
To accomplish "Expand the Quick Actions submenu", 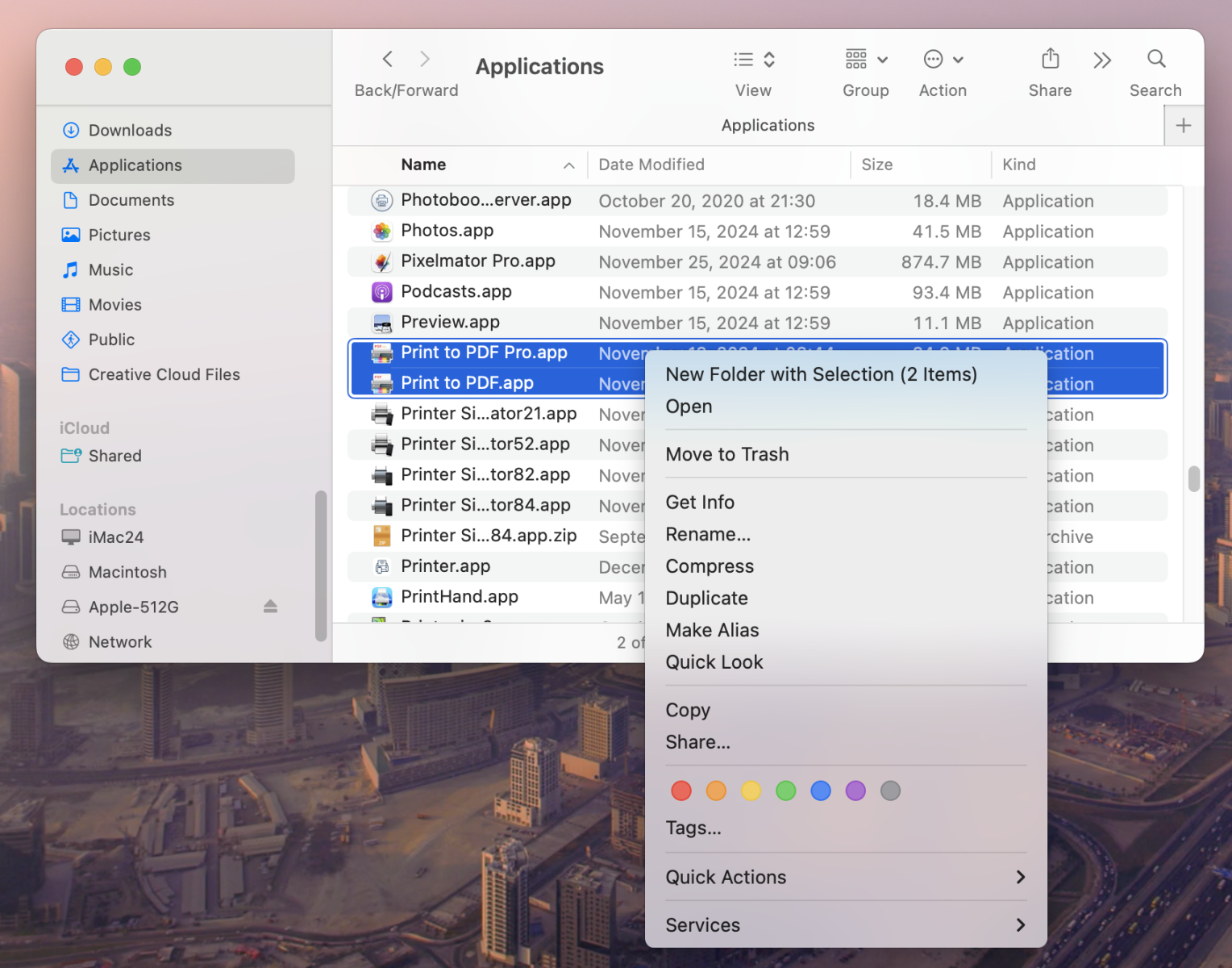I will [846, 877].
